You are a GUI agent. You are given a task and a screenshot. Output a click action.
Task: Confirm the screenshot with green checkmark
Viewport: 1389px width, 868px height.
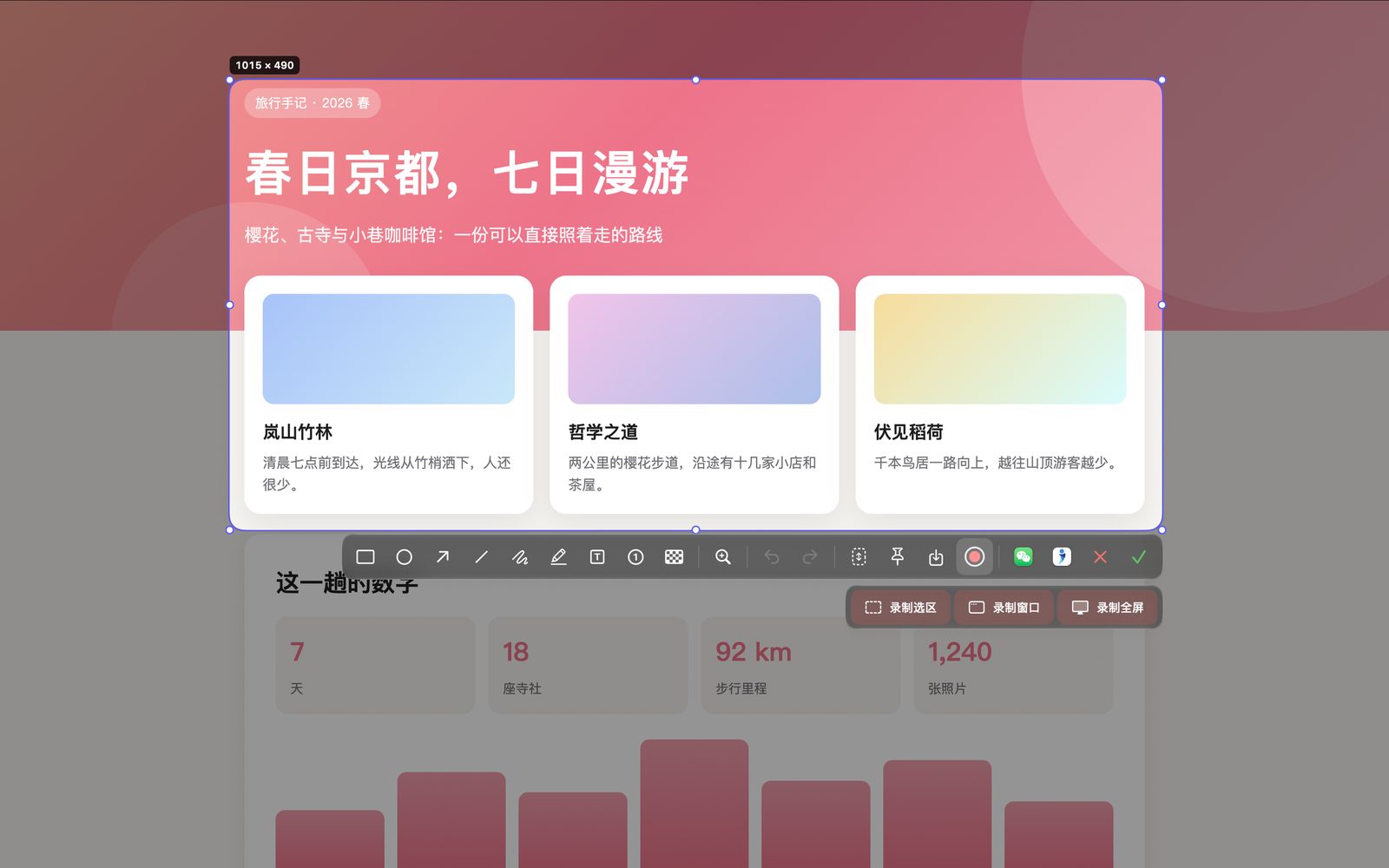coord(1139,557)
